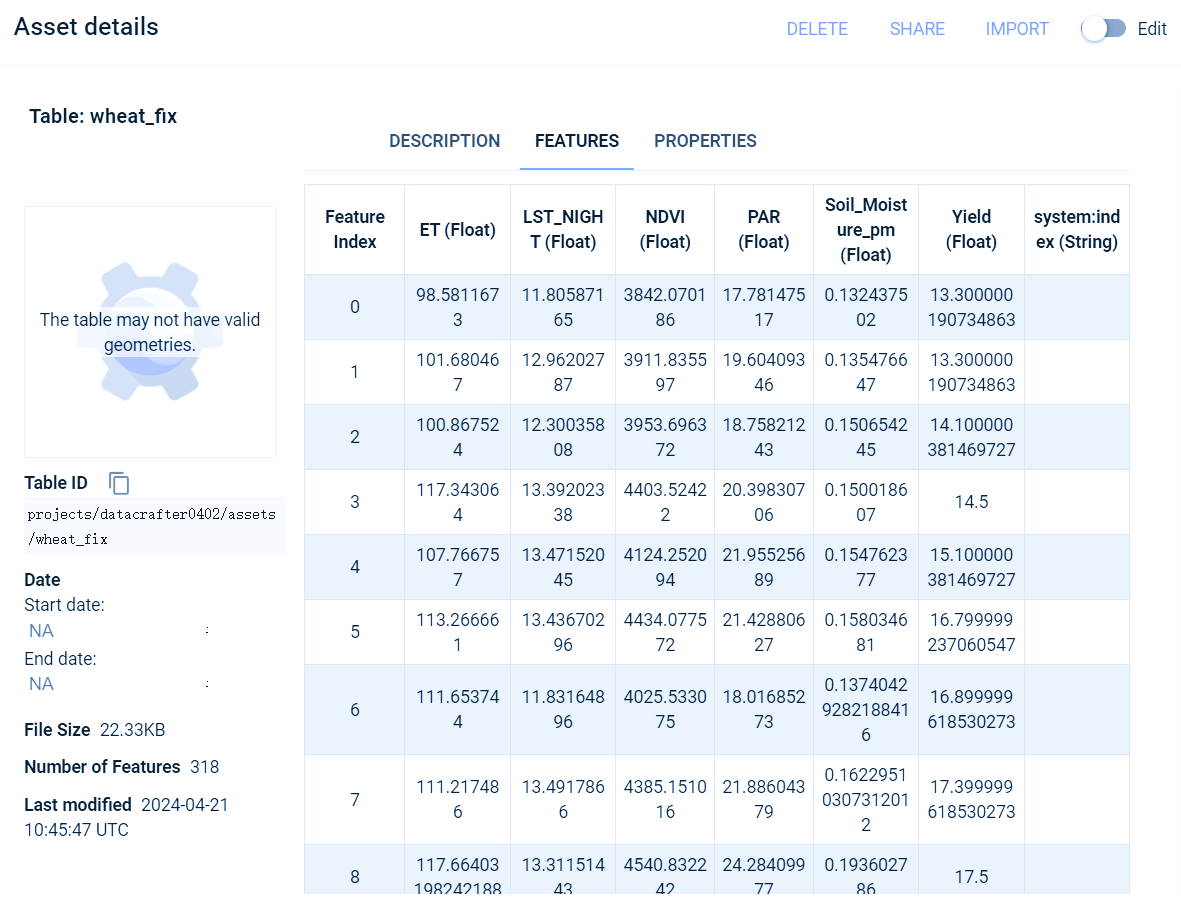Screen dimensions: 1181x907
Task: Select the FEATURES tab
Action: pyautogui.click(x=576, y=141)
